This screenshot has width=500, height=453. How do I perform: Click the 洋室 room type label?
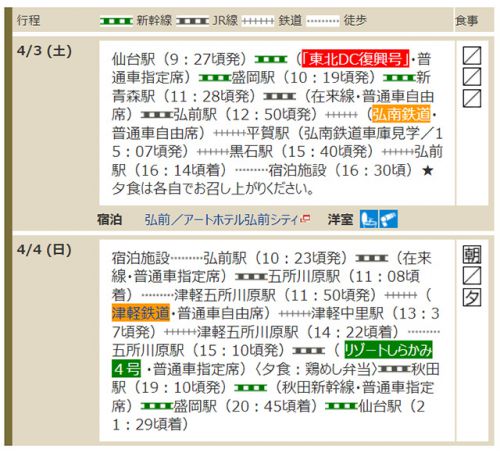point(340,220)
